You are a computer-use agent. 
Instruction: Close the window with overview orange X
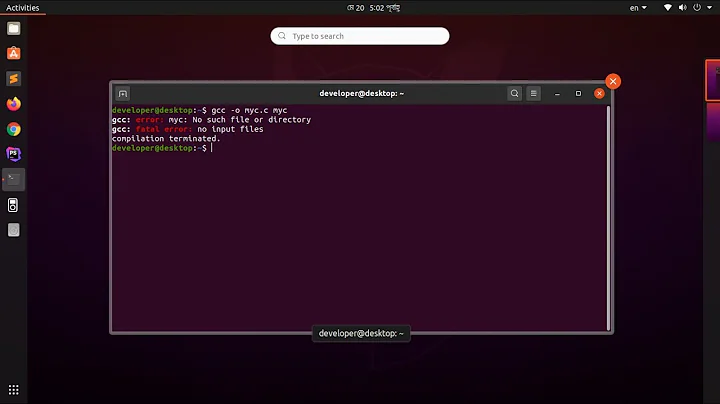tap(613, 81)
